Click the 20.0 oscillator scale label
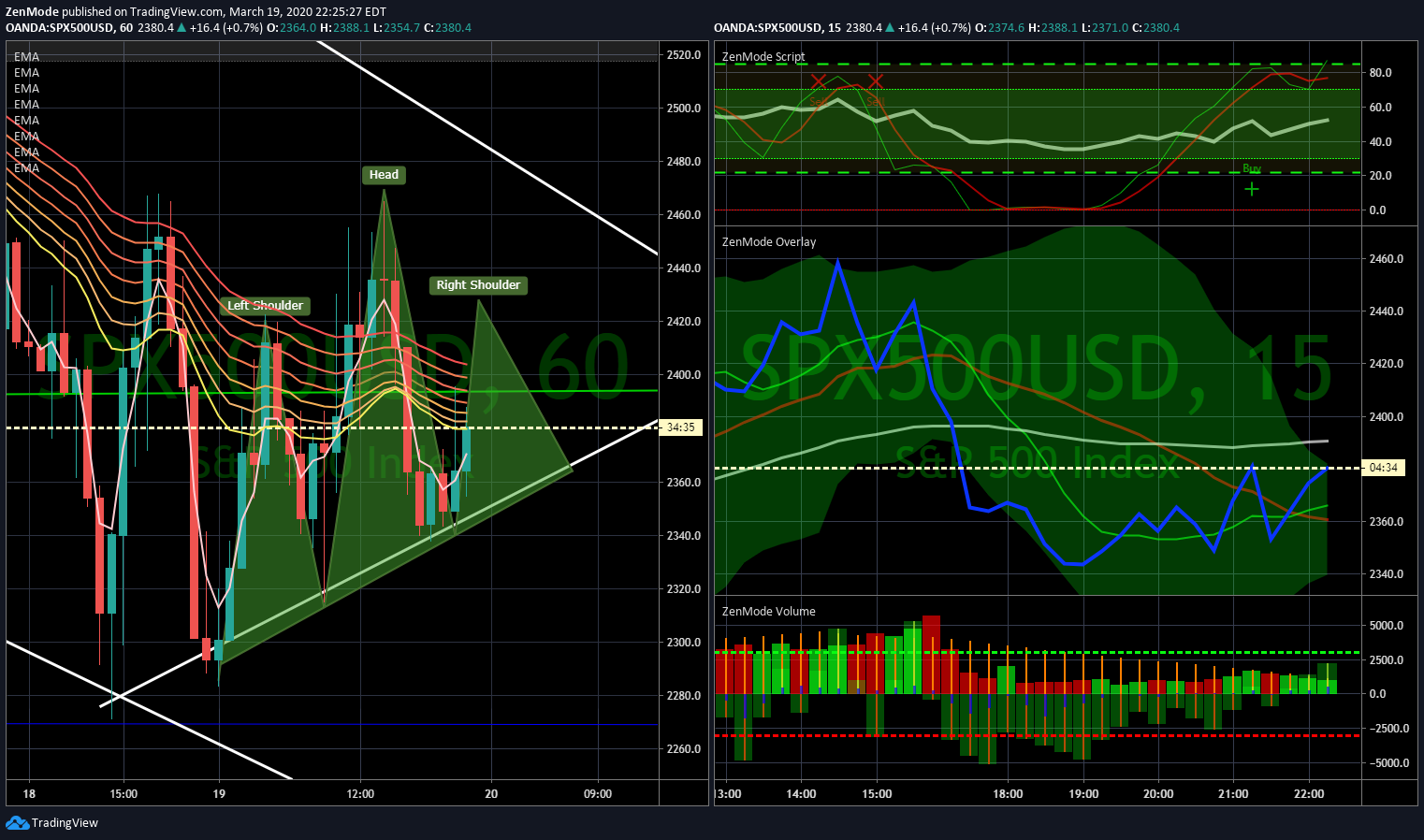 [1380, 176]
